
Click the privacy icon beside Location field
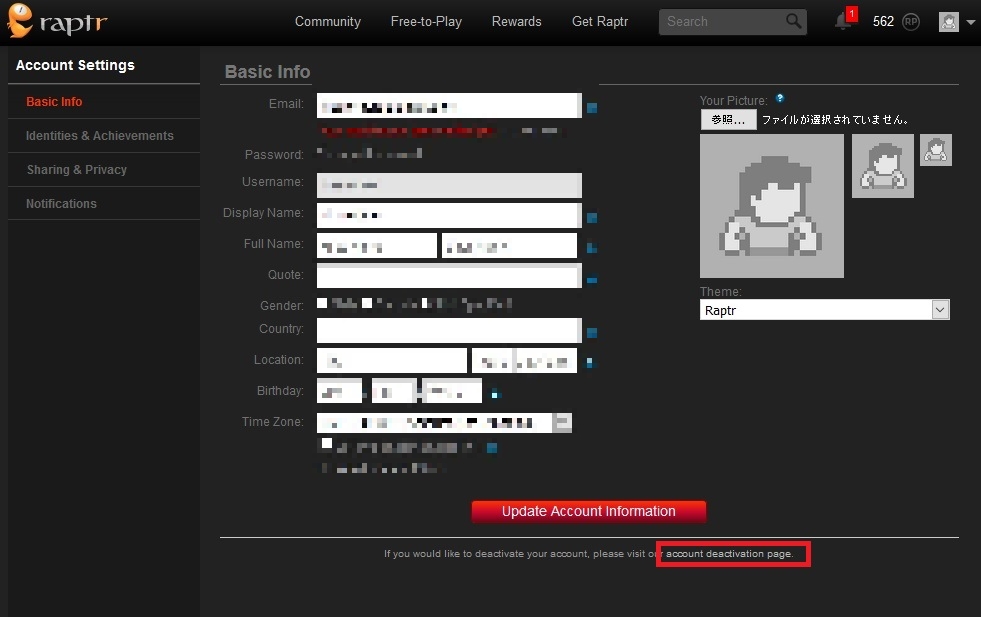point(589,362)
